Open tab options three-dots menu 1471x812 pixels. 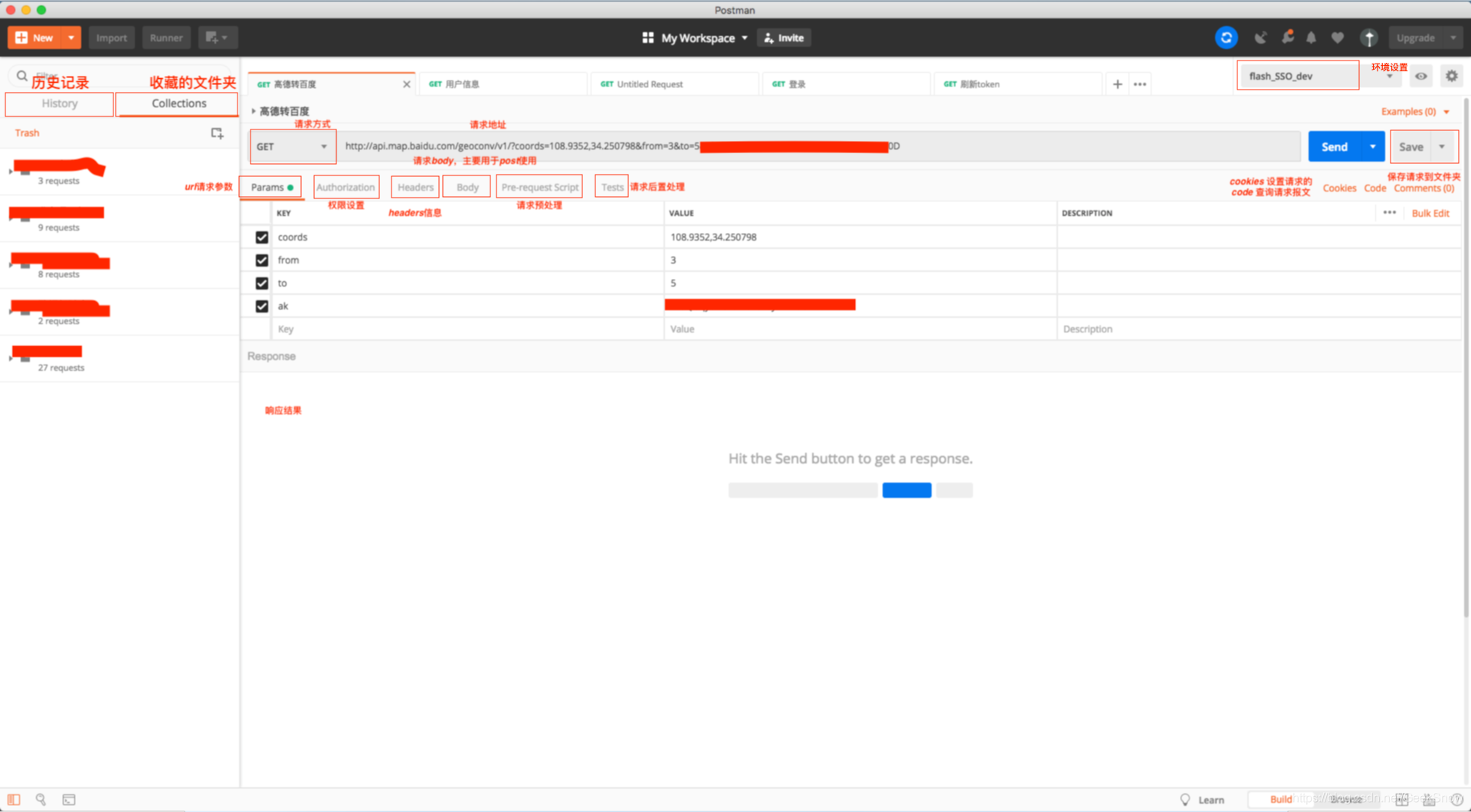1140,84
